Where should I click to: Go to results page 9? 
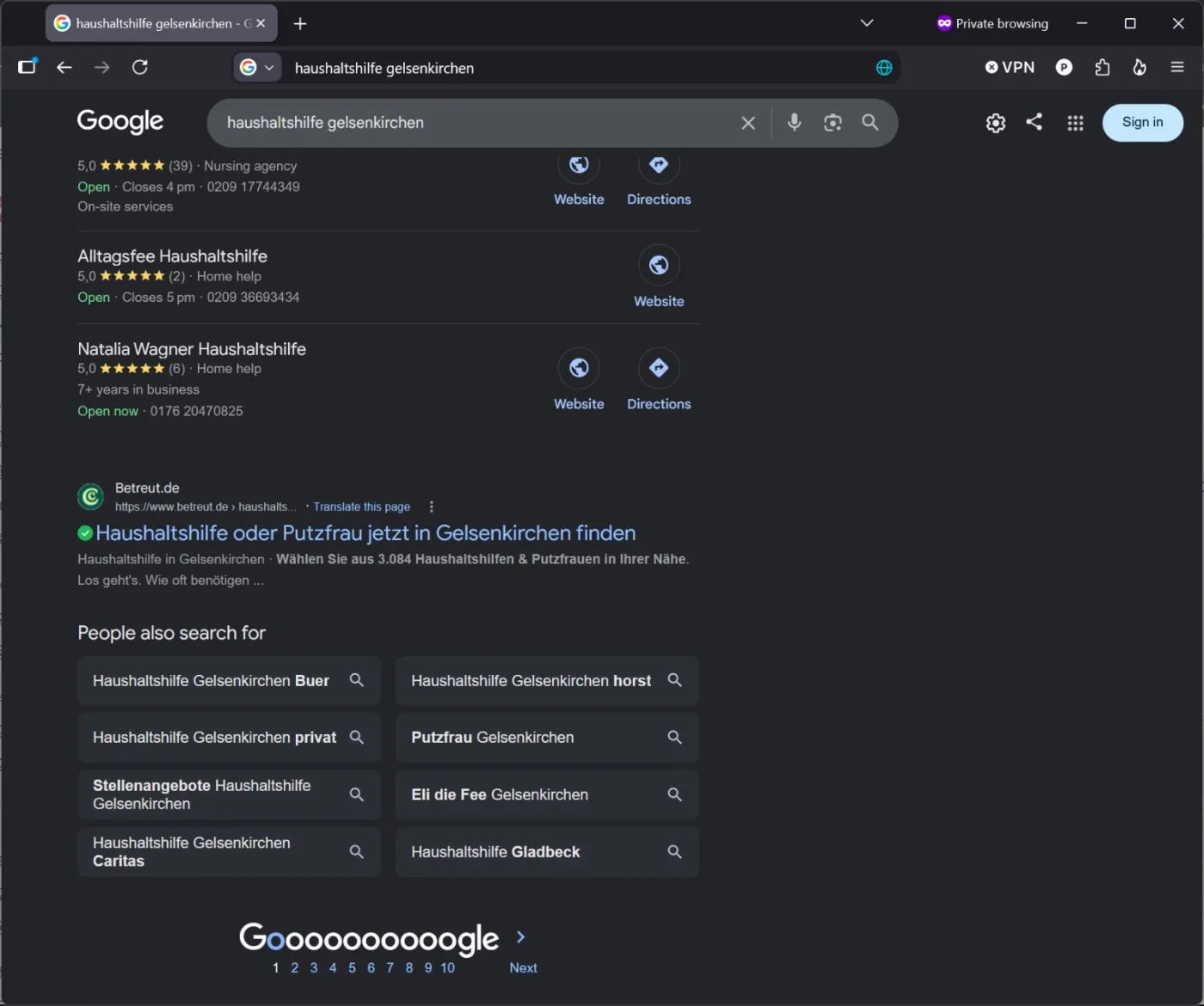427,968
